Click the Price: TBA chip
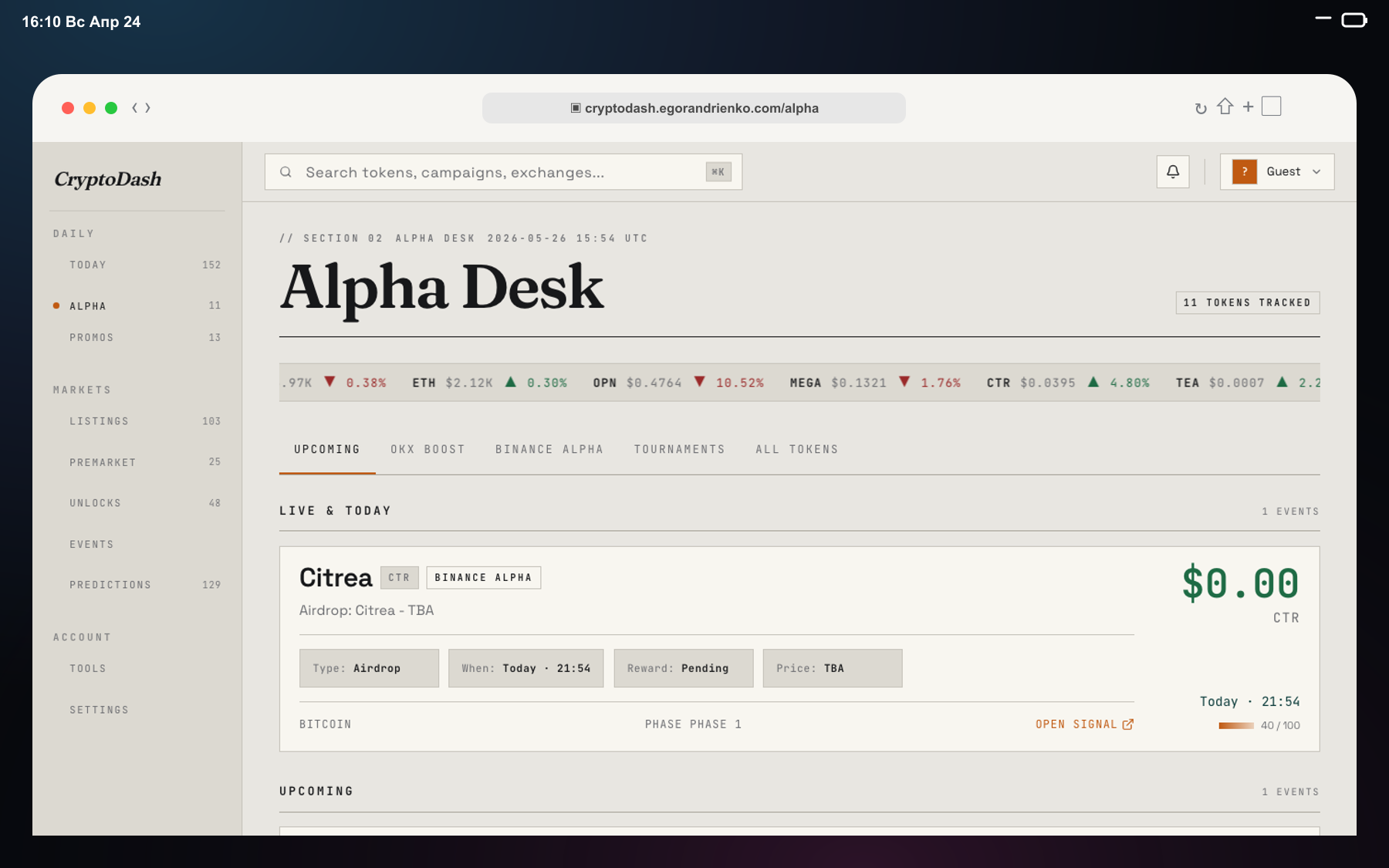Image resolution: width=1389 pixels, height=868 pixels. (x=832, y=668)
